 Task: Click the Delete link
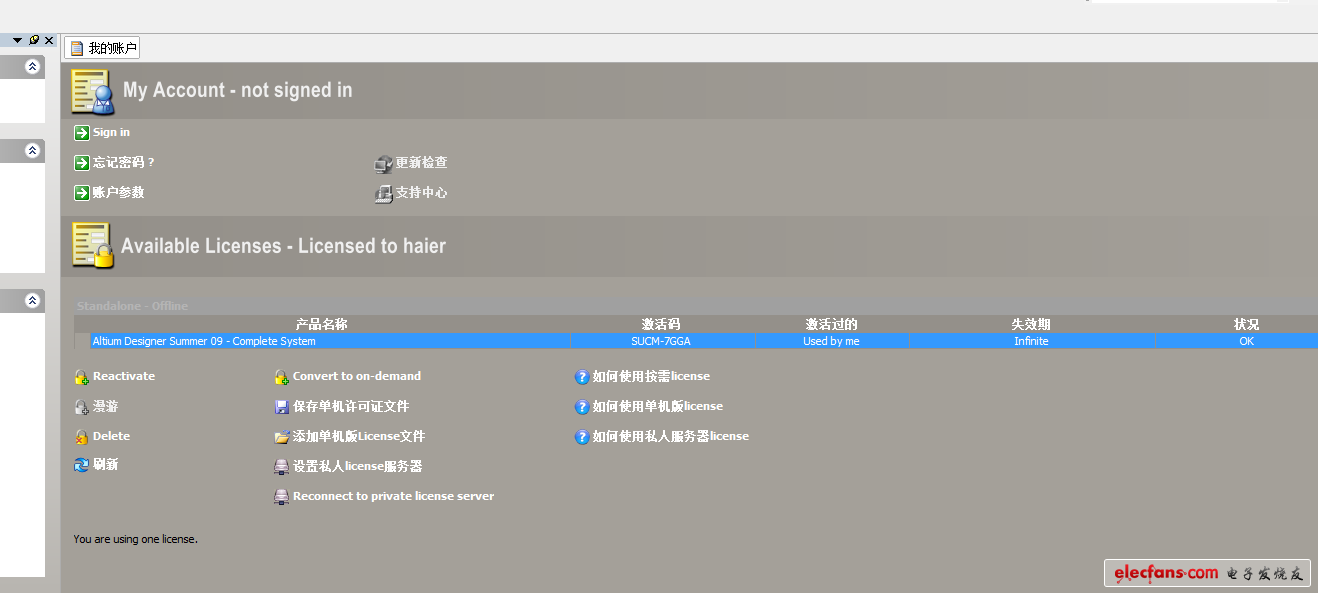pos(111,437)
